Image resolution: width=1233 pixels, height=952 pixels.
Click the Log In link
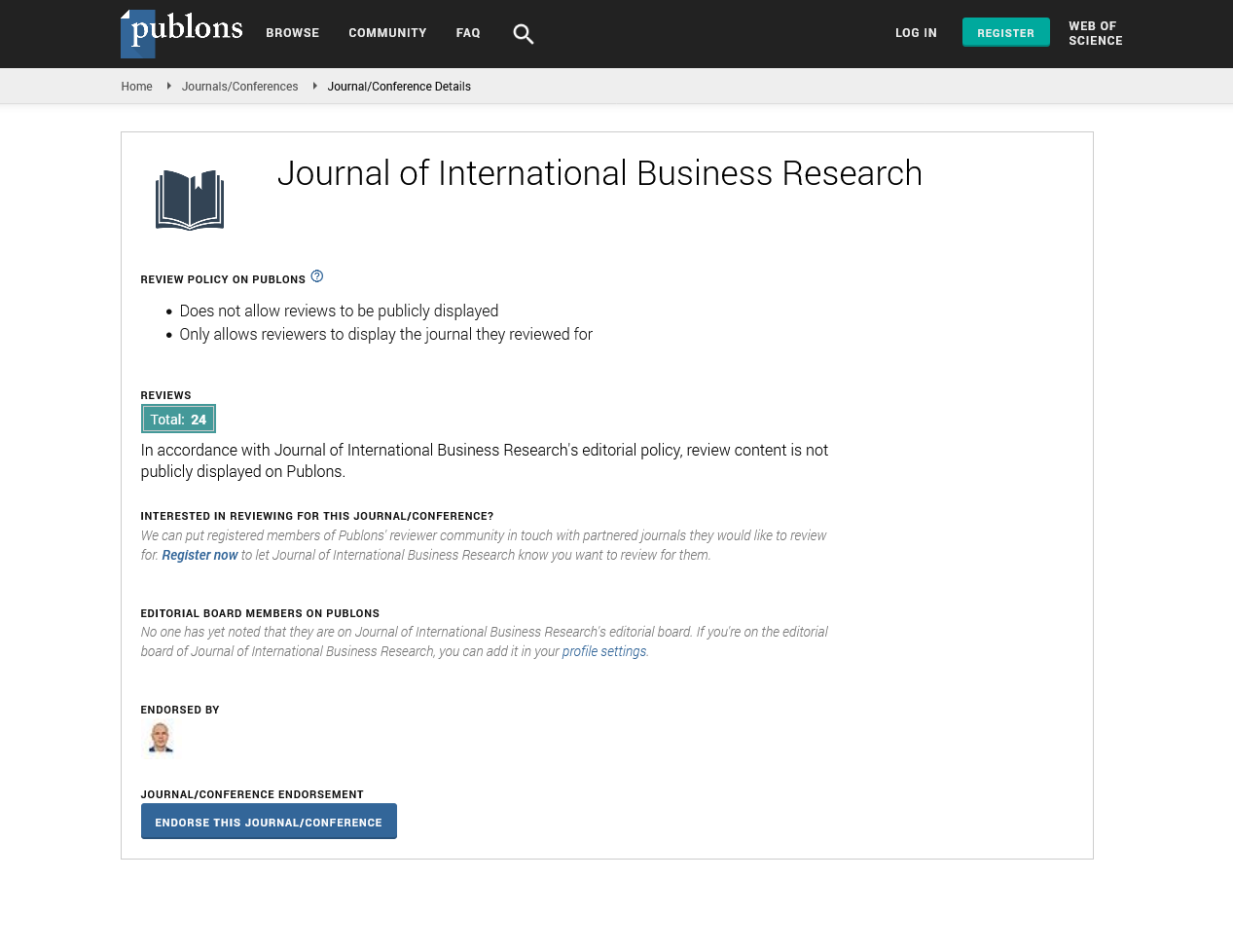pyautogui.click(x=916, y=33)
